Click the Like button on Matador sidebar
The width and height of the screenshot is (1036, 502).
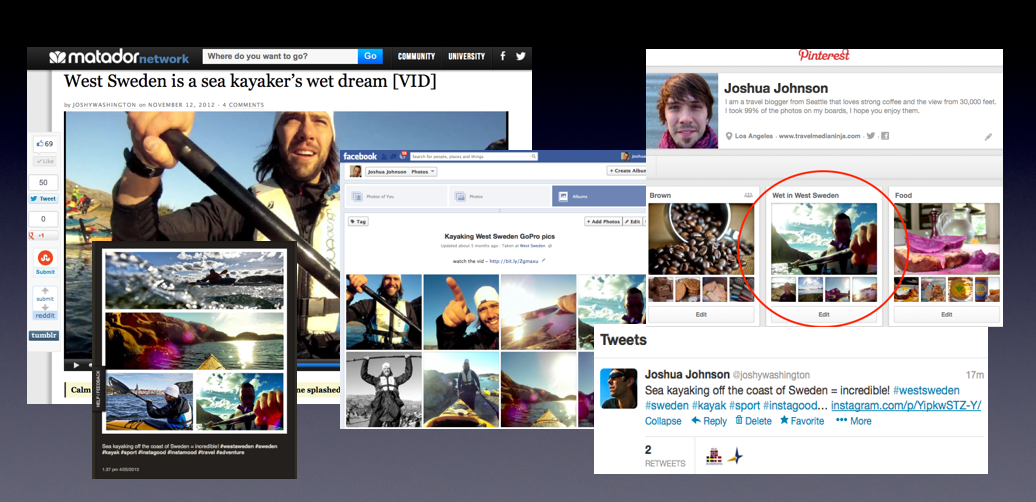pos(44,161)
